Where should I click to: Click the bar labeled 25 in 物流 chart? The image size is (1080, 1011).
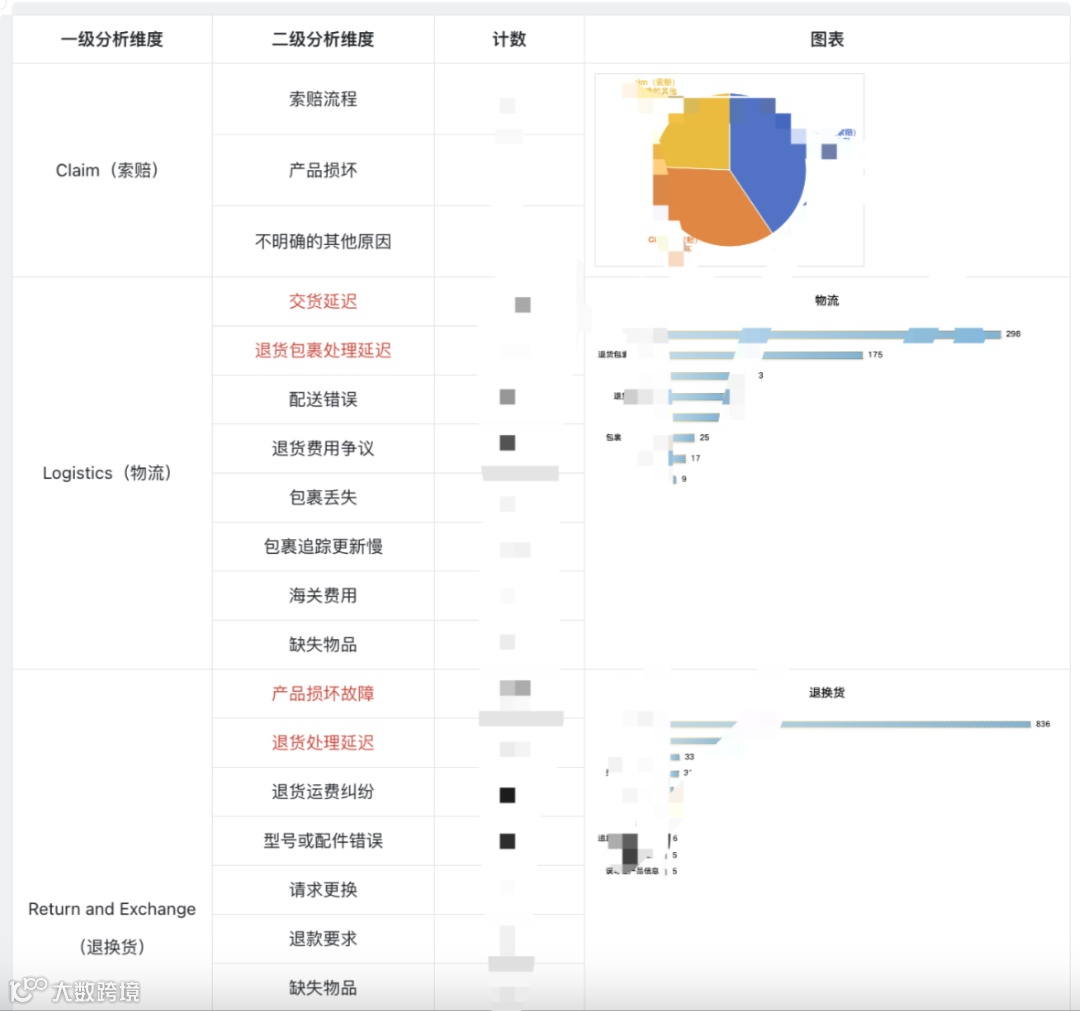pos(683,437)
